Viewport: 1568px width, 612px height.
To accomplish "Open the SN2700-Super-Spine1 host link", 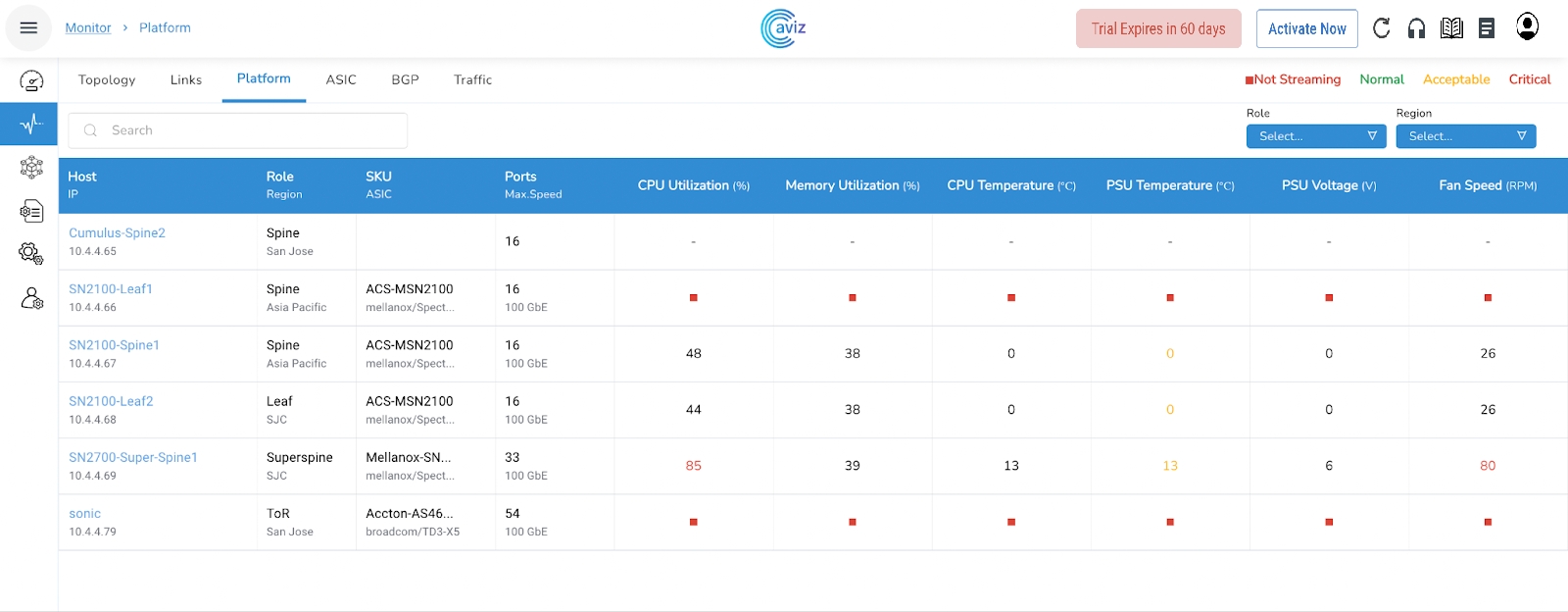I will coord(133,458).
